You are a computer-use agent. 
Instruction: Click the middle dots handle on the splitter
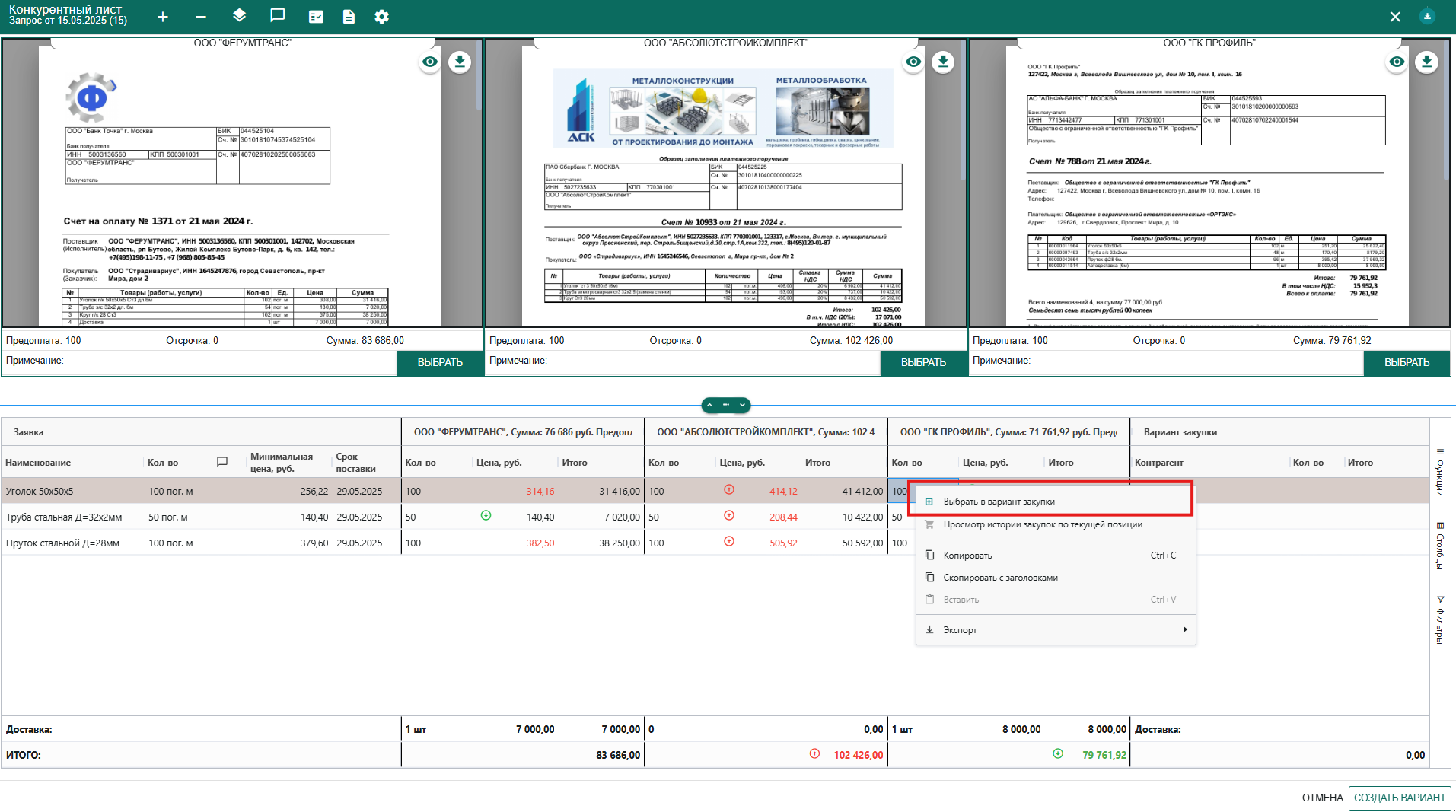[726, 406]
